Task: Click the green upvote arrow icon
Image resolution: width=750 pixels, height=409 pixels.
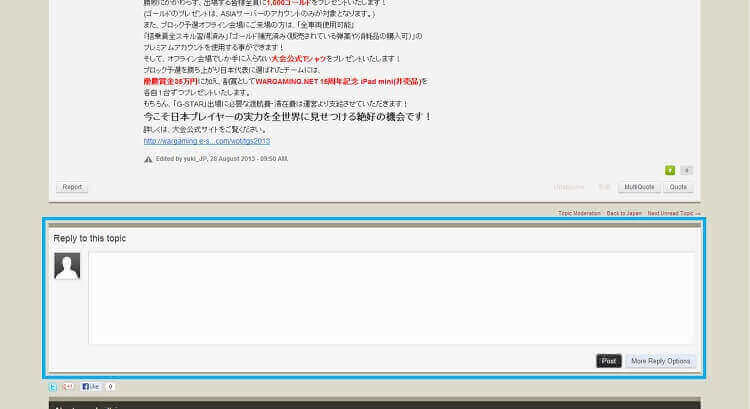Action: tap(670, 170)
